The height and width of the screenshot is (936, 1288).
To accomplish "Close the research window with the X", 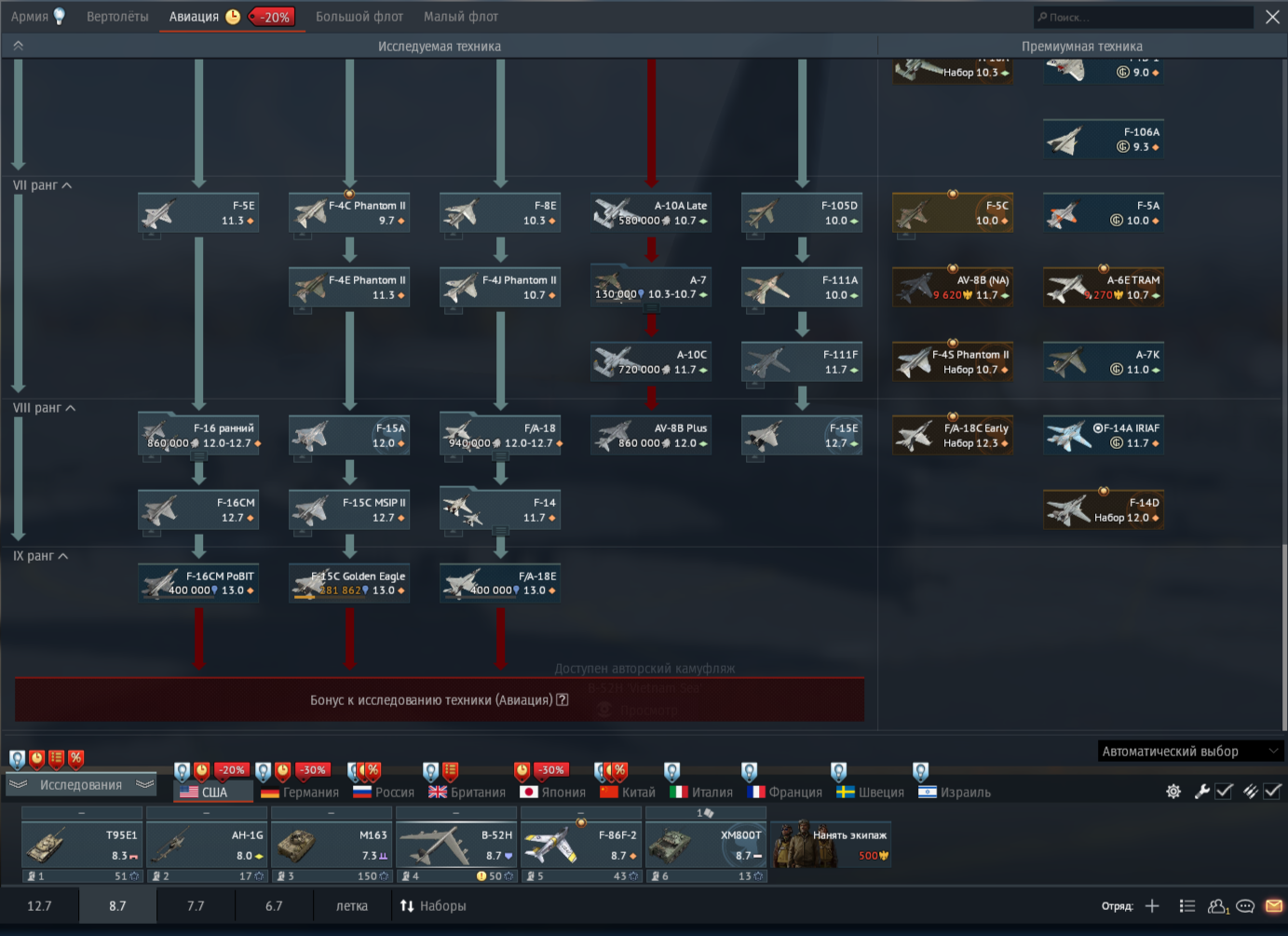I will point(1272,17).
